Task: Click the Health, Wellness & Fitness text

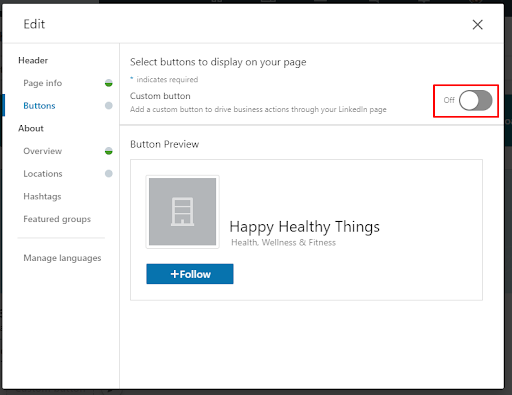Action: click(x=283, y=242)
